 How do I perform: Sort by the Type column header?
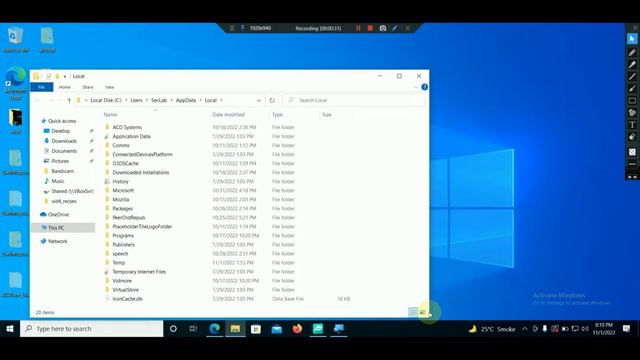pos(278,115)
